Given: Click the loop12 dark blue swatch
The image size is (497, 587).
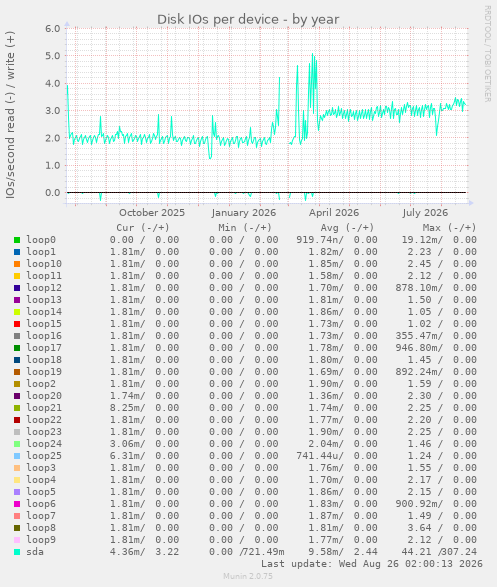Looking at the screenshot, I should [17, 288].
